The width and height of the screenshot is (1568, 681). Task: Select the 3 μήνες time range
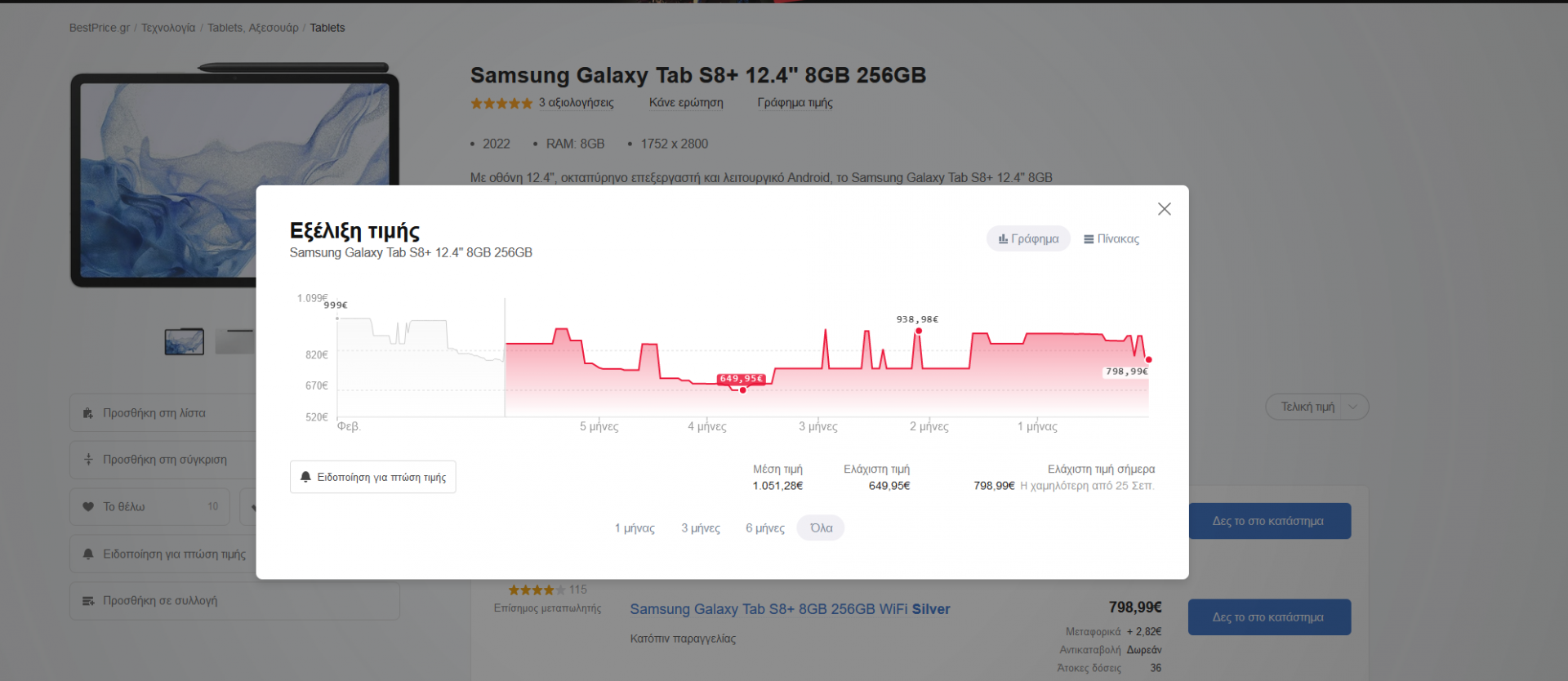click(x=701, y=528)
